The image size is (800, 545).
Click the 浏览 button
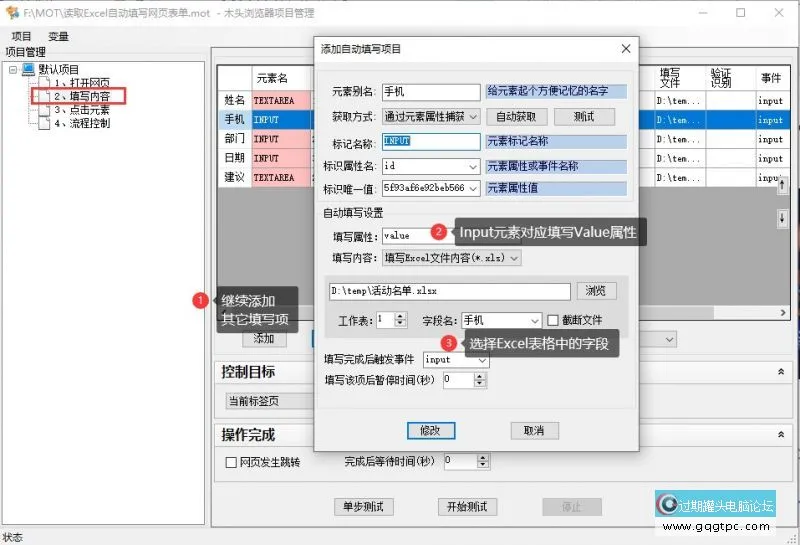[x=596, y=291]
